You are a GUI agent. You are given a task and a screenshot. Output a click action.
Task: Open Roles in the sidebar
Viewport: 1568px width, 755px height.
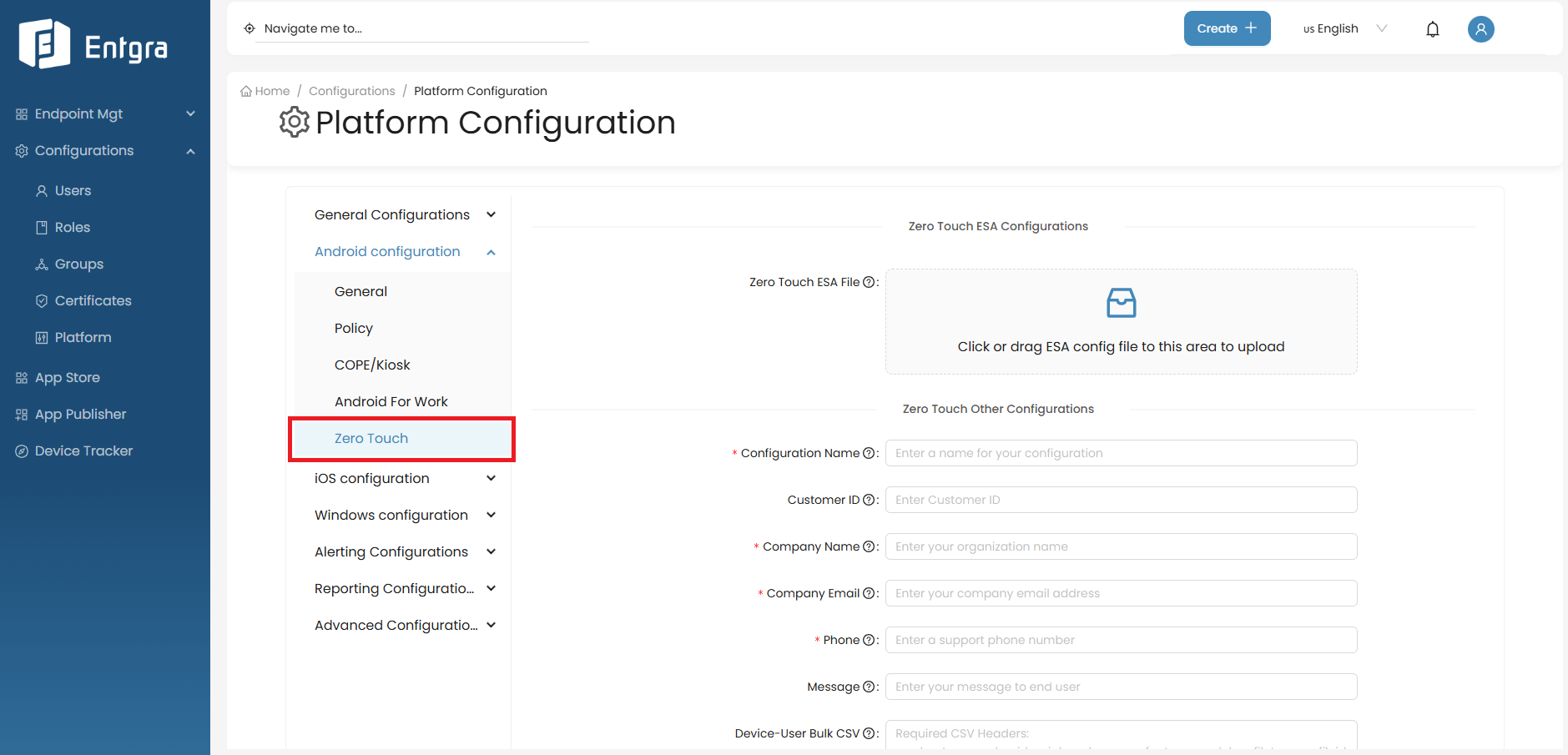pyautogui.click(x=73, y=227)
